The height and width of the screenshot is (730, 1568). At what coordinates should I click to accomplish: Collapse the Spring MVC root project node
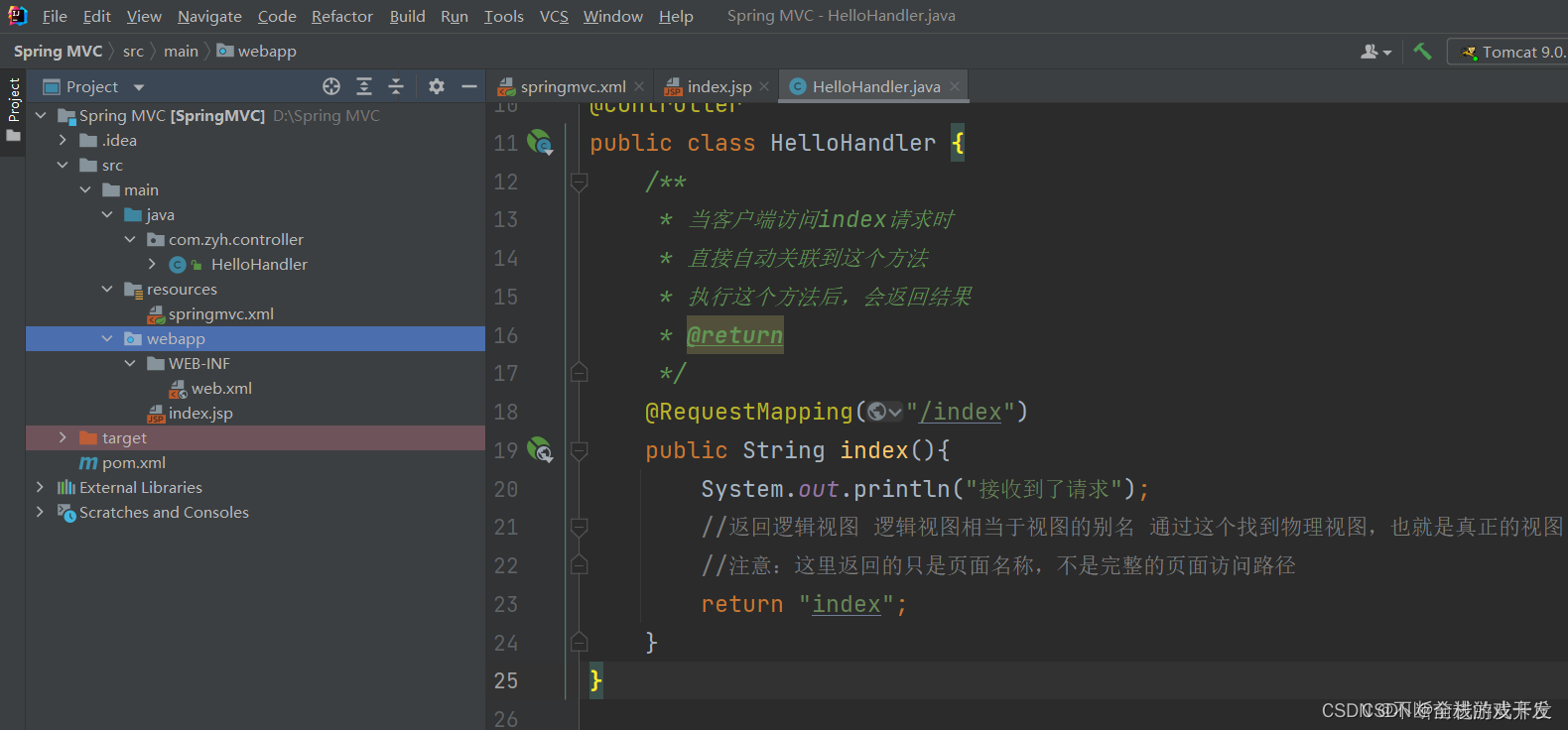[x=41, y=116]
